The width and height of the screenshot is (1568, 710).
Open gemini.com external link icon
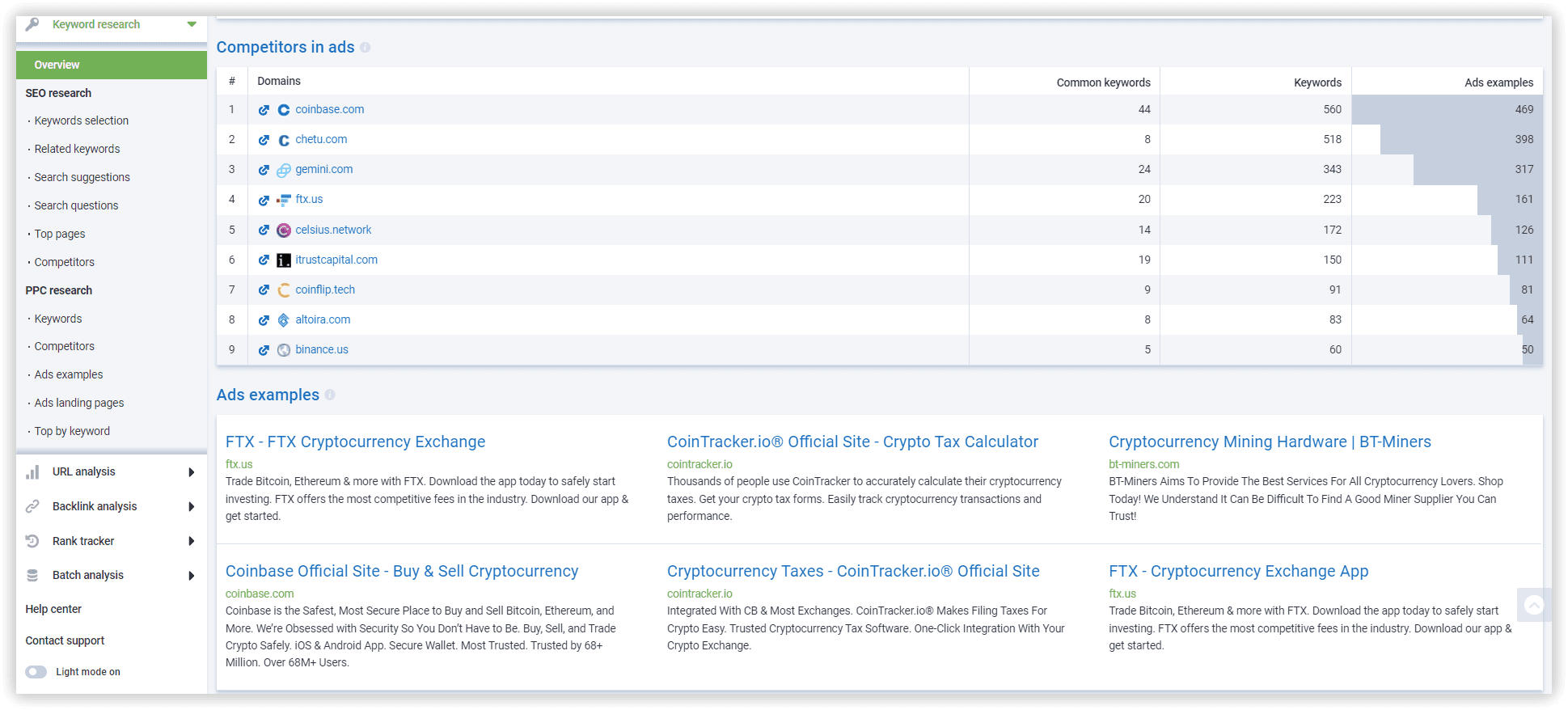click(264, 170)
